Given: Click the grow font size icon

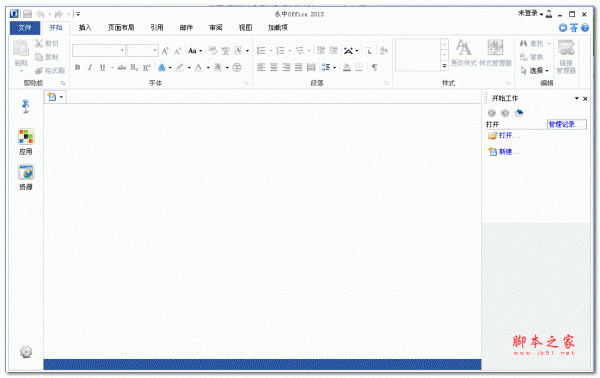Looking at the screenshot, I should [165, 51].
